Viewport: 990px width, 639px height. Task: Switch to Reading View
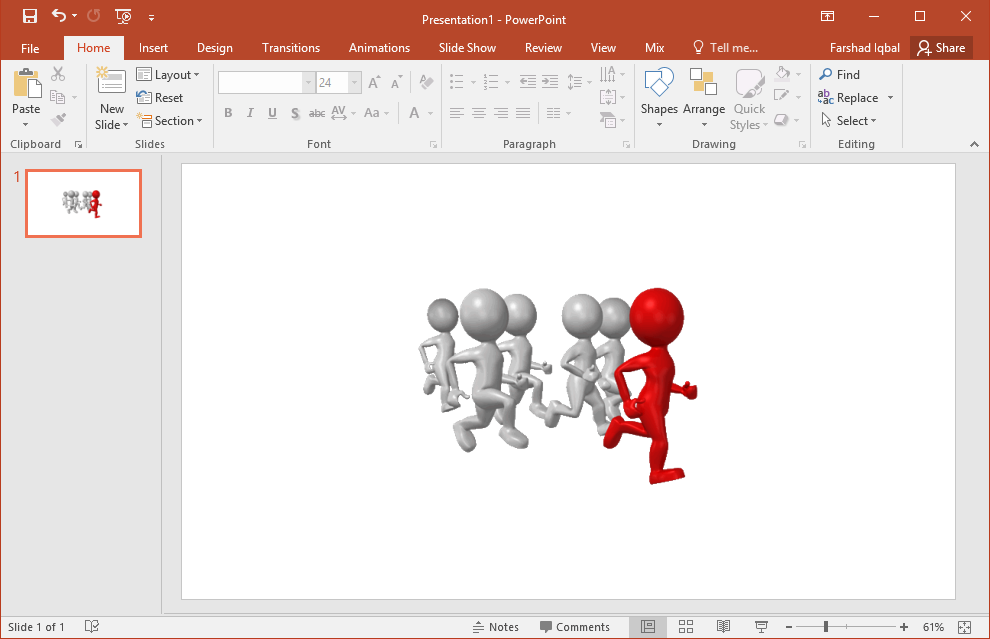click(x=723, y=627)
